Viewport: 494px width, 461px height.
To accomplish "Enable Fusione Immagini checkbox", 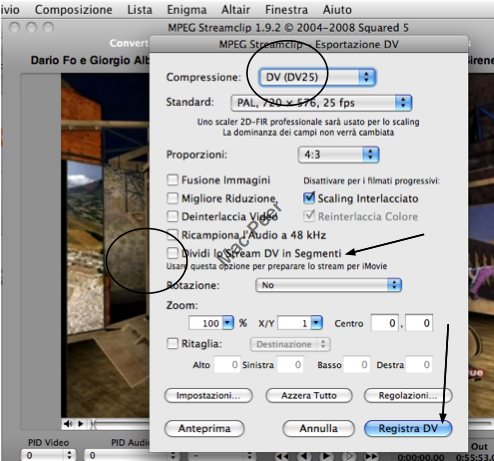I will (172, 180).
